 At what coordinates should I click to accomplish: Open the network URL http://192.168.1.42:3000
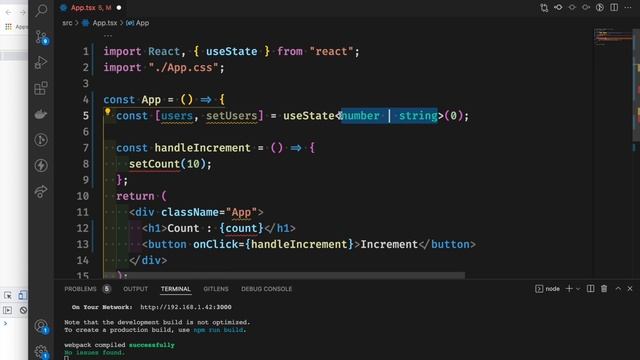click(x=186, y=307)
